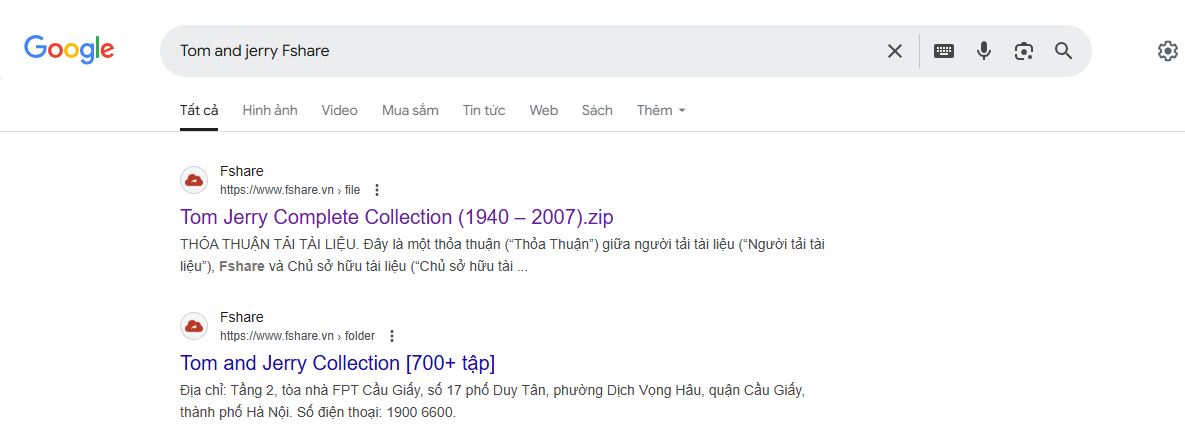Click Fshare favicon of the 700+ tập result
Viewport: 1185px width, 445px height.
pyautogui.click(x=194, y=326)
